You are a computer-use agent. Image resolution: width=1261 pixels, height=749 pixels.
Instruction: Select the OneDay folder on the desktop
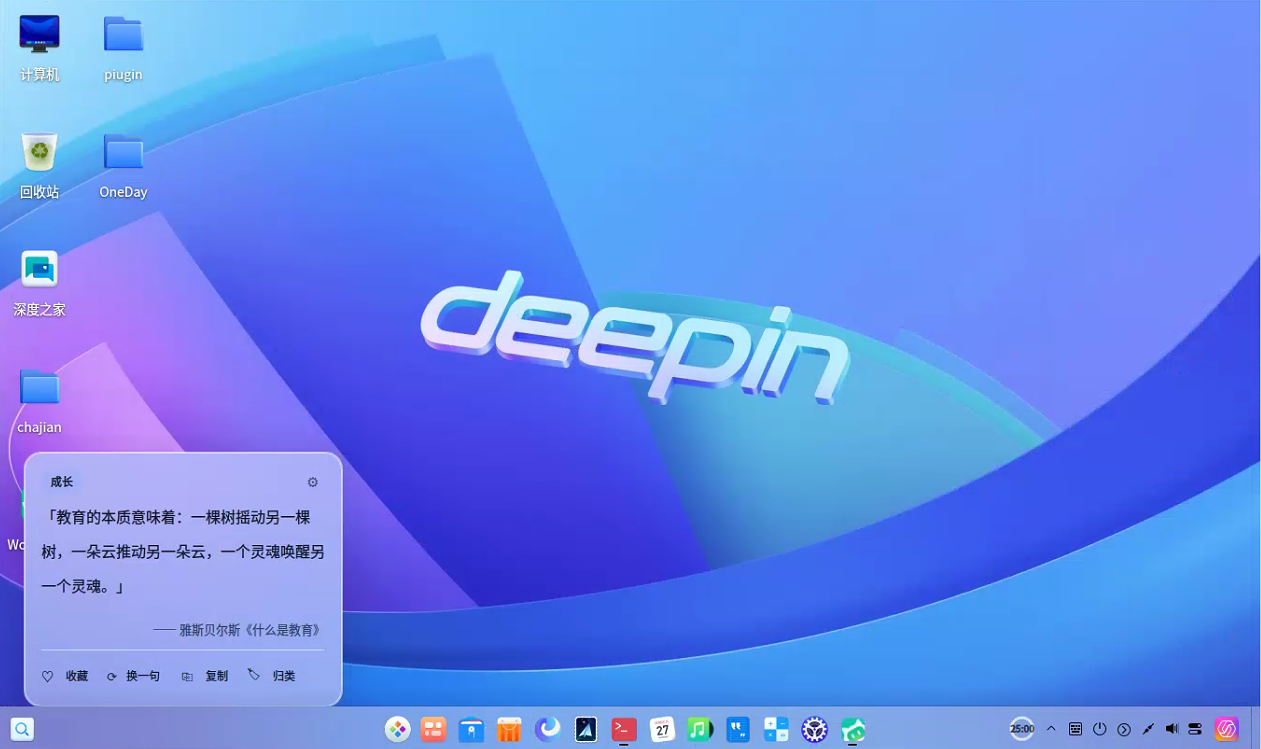pos(123,165)
